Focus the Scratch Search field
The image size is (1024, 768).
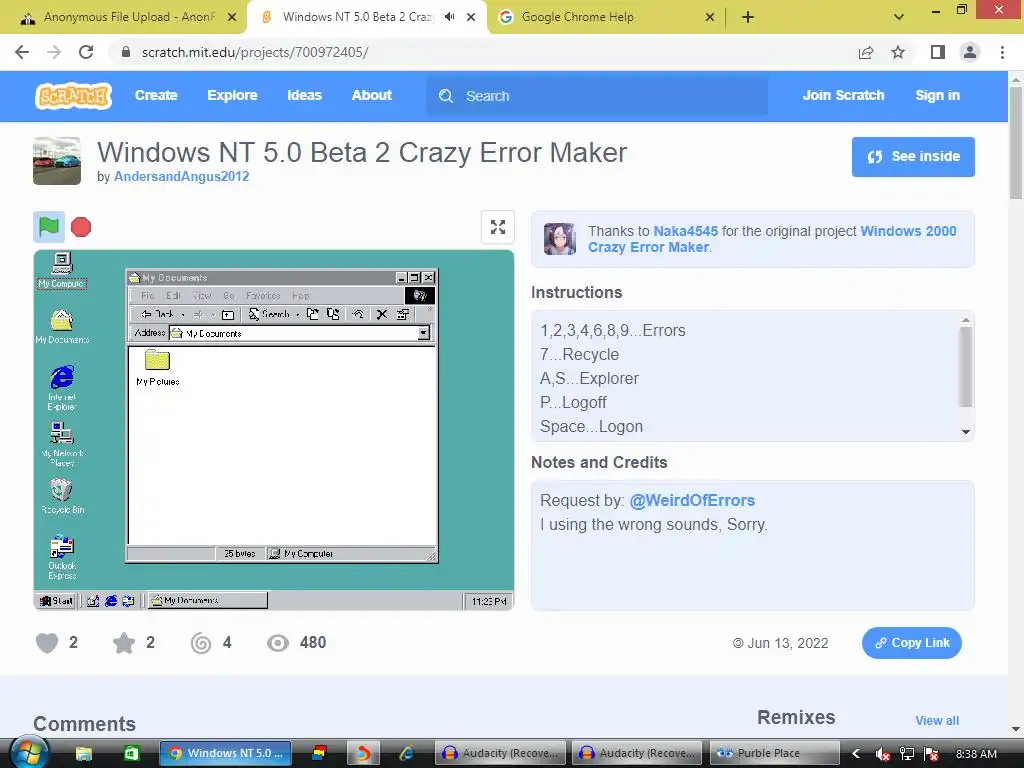(x=597, y=96)
